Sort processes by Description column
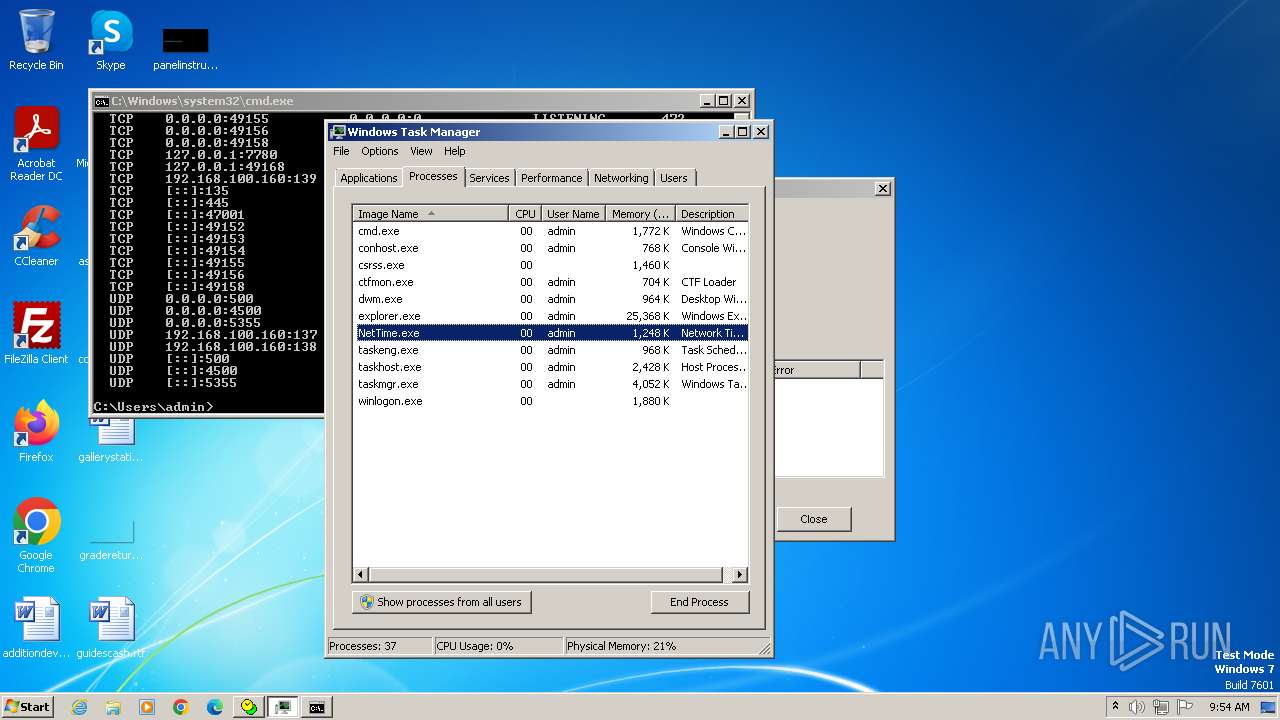Viewport: 1280px width, 720px height. pyautogui.click(x=712, y=214)
